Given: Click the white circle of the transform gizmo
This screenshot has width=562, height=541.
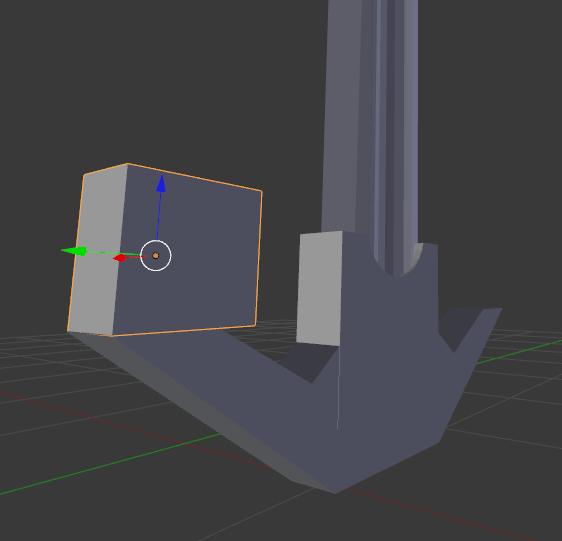Looking at the screenshot, I should click(156, 256).
